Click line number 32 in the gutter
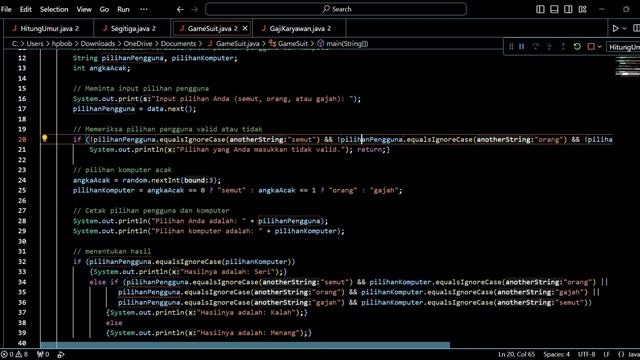640x360 pixels. 22,262
